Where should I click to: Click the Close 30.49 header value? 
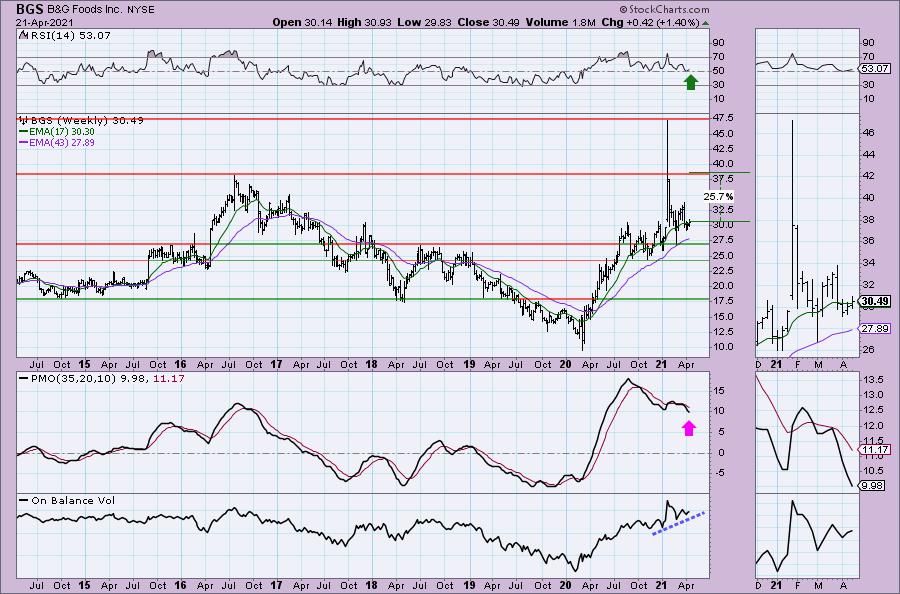tap(488, 22)
